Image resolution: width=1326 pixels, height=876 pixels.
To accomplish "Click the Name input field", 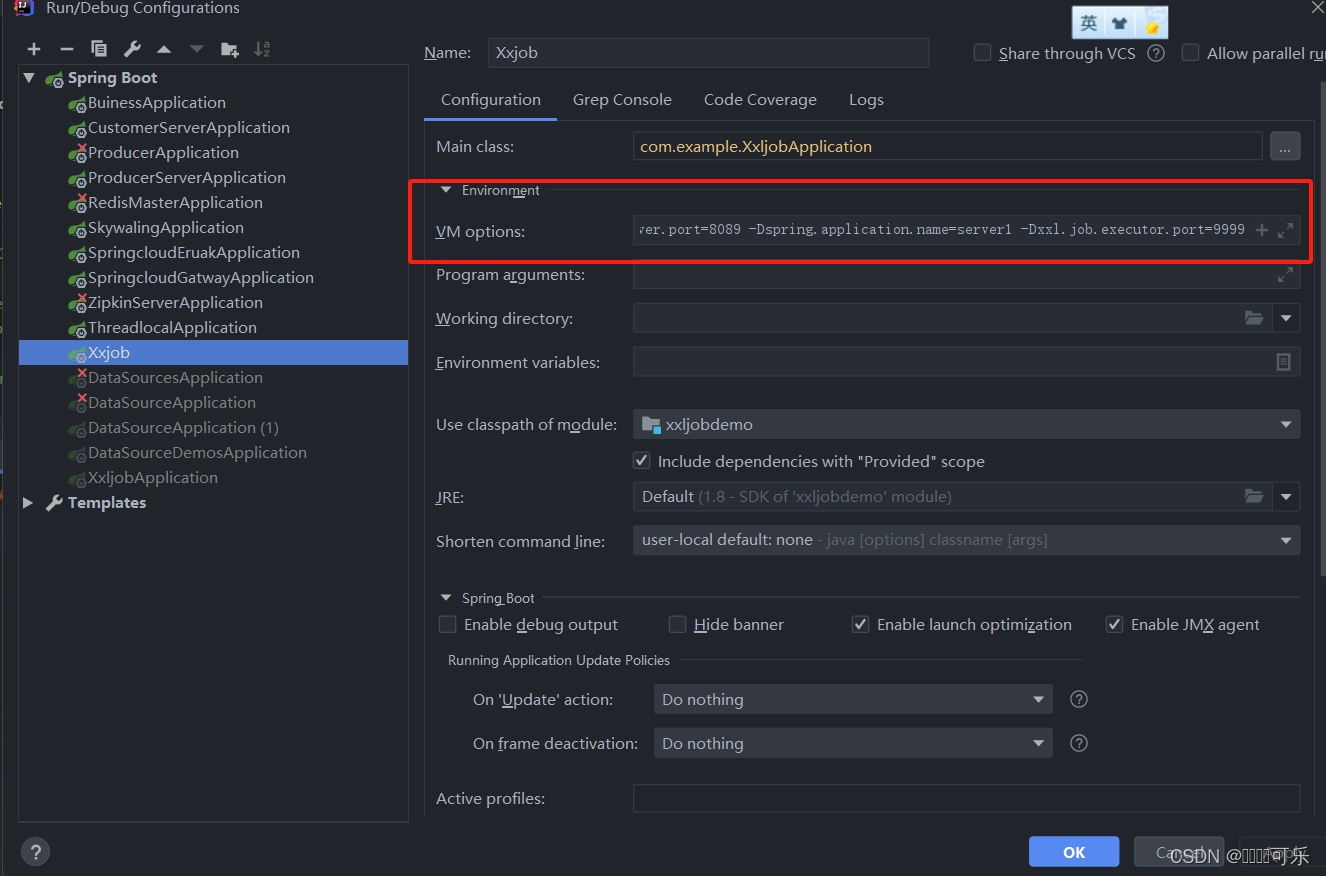I will coord(708,53).
